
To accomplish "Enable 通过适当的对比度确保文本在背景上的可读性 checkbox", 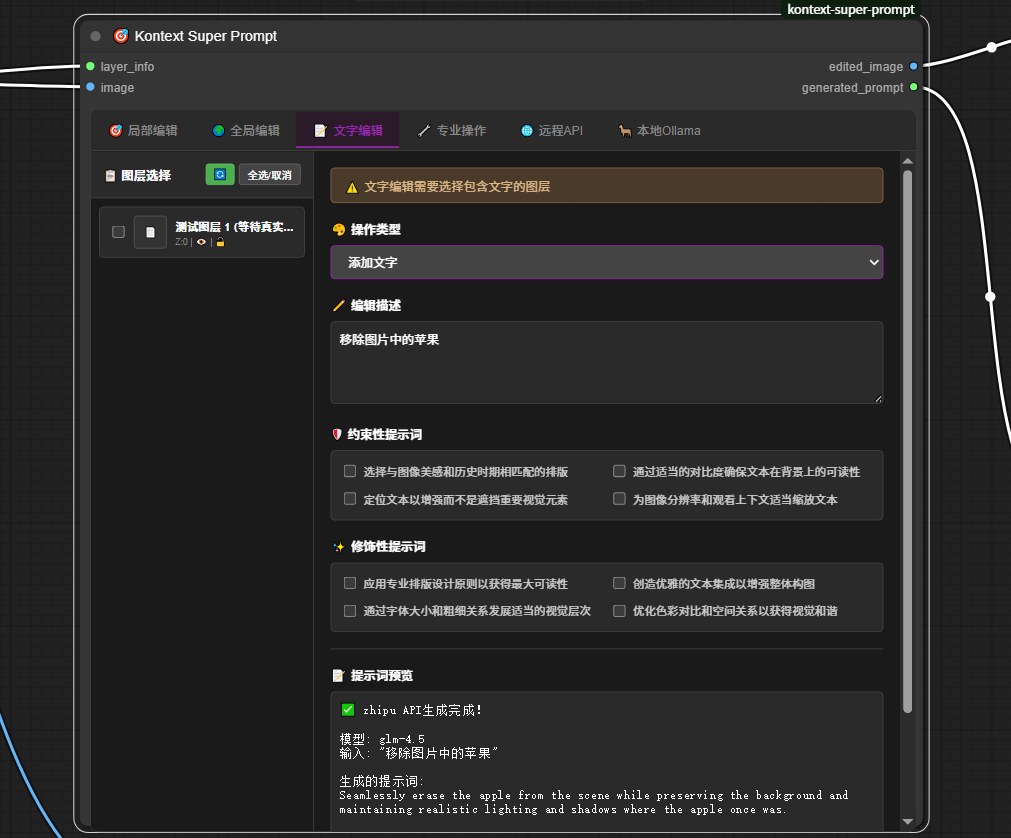I will pos(620,471).
